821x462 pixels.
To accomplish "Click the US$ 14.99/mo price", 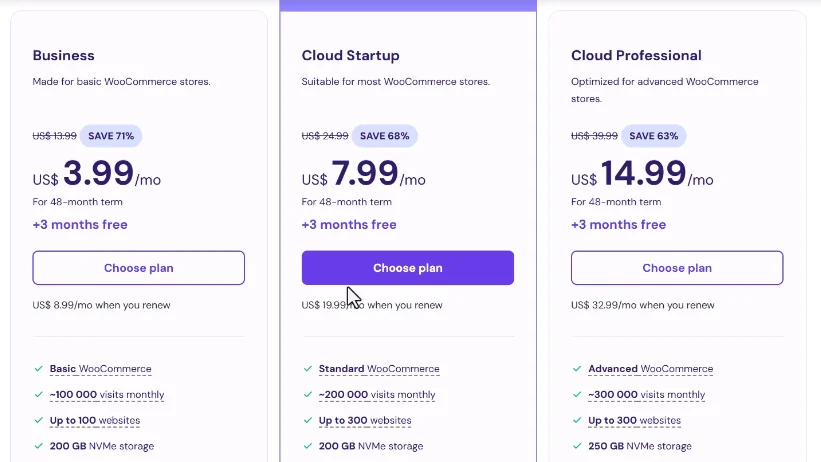I will pyautogui.click(x=642, y=173).
